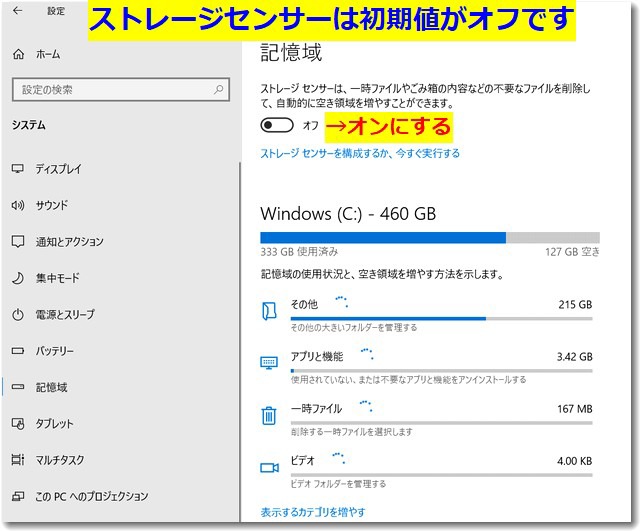Image resolution: width=640 pixels, height=531 pixels.
Task: Click Windows (C:) storage usage bar
Action: [430, 238]
